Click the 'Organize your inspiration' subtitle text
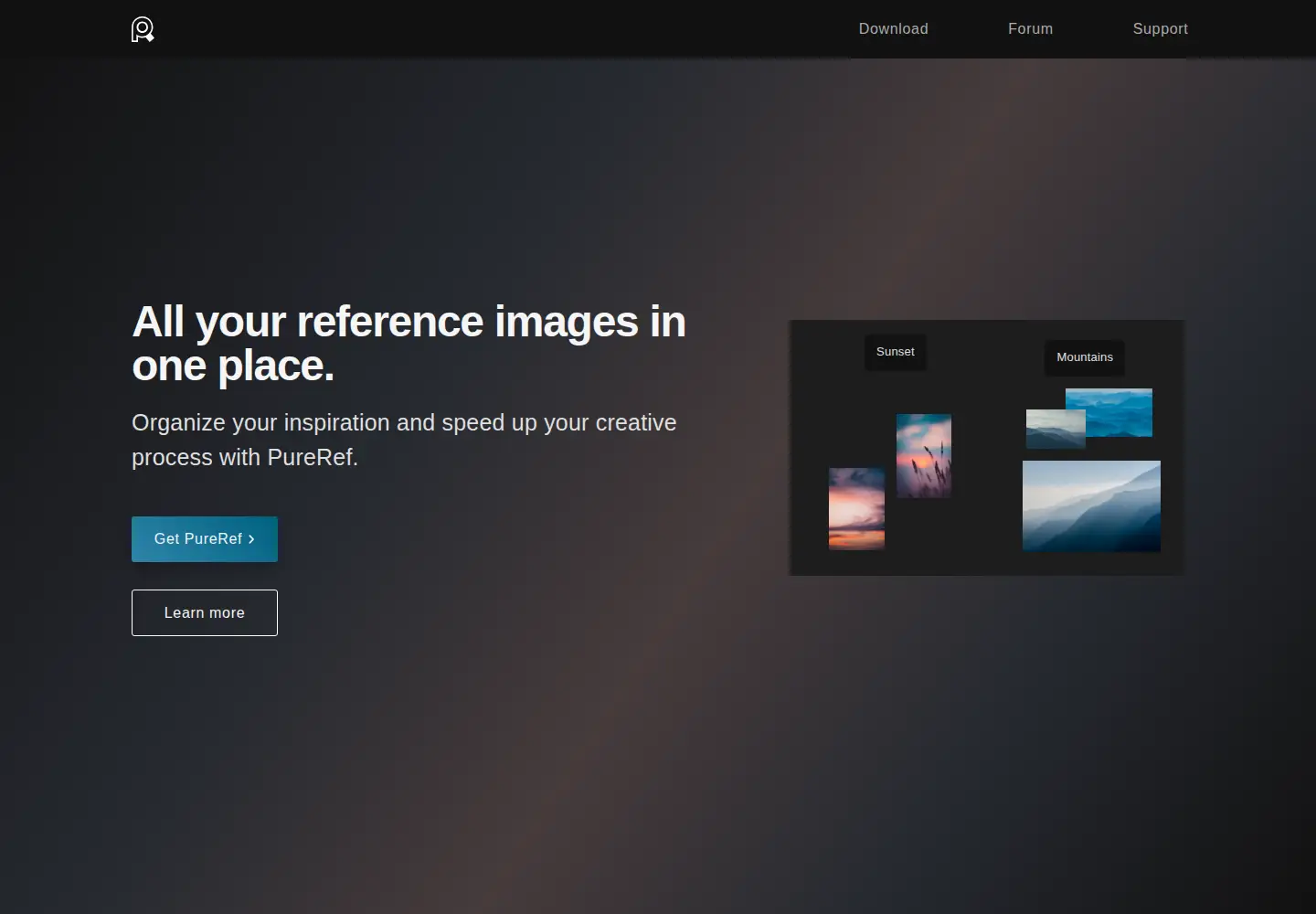The height and width of the screenshot is (914, 1316). [x=404, y=440]
